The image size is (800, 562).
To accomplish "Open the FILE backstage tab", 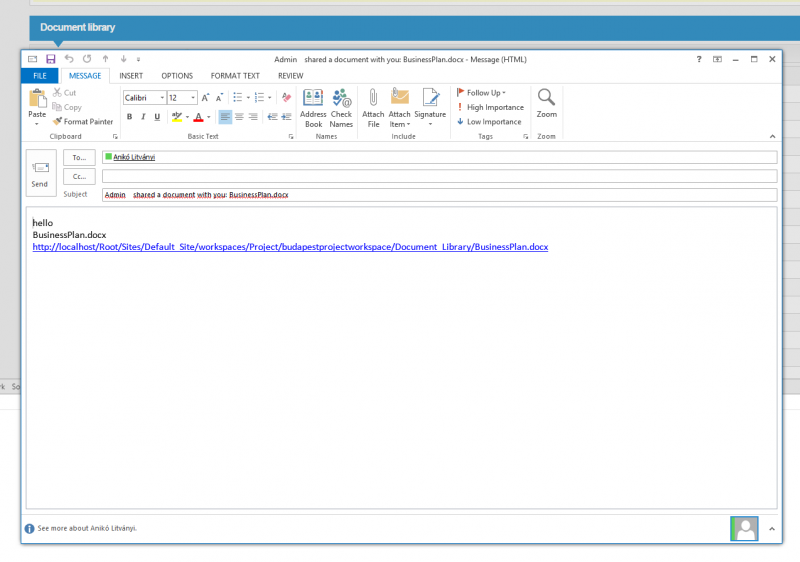I will coord(40,76).
